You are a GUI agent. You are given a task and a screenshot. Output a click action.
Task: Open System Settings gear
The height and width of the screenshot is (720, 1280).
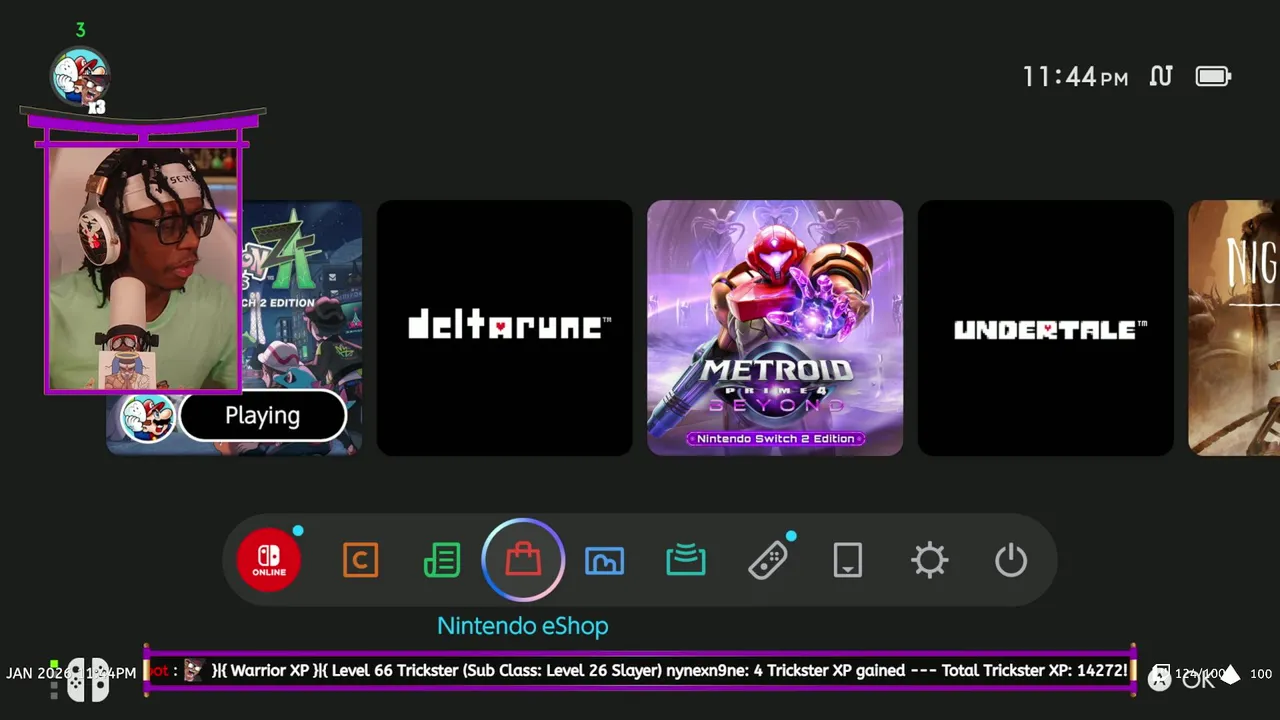pyautogui.click(x=930, y=560)
